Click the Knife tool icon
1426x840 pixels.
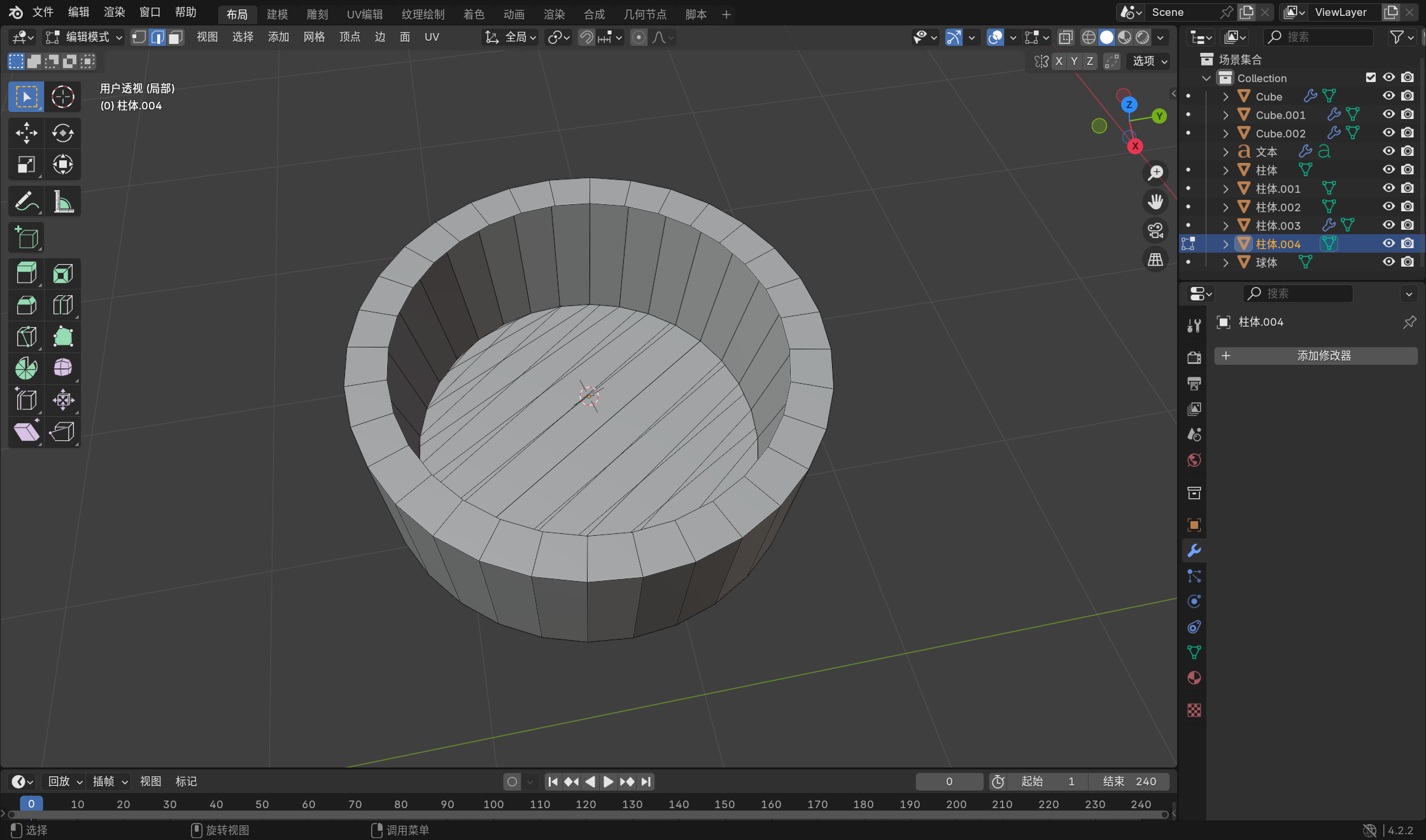tap(26, 337)
